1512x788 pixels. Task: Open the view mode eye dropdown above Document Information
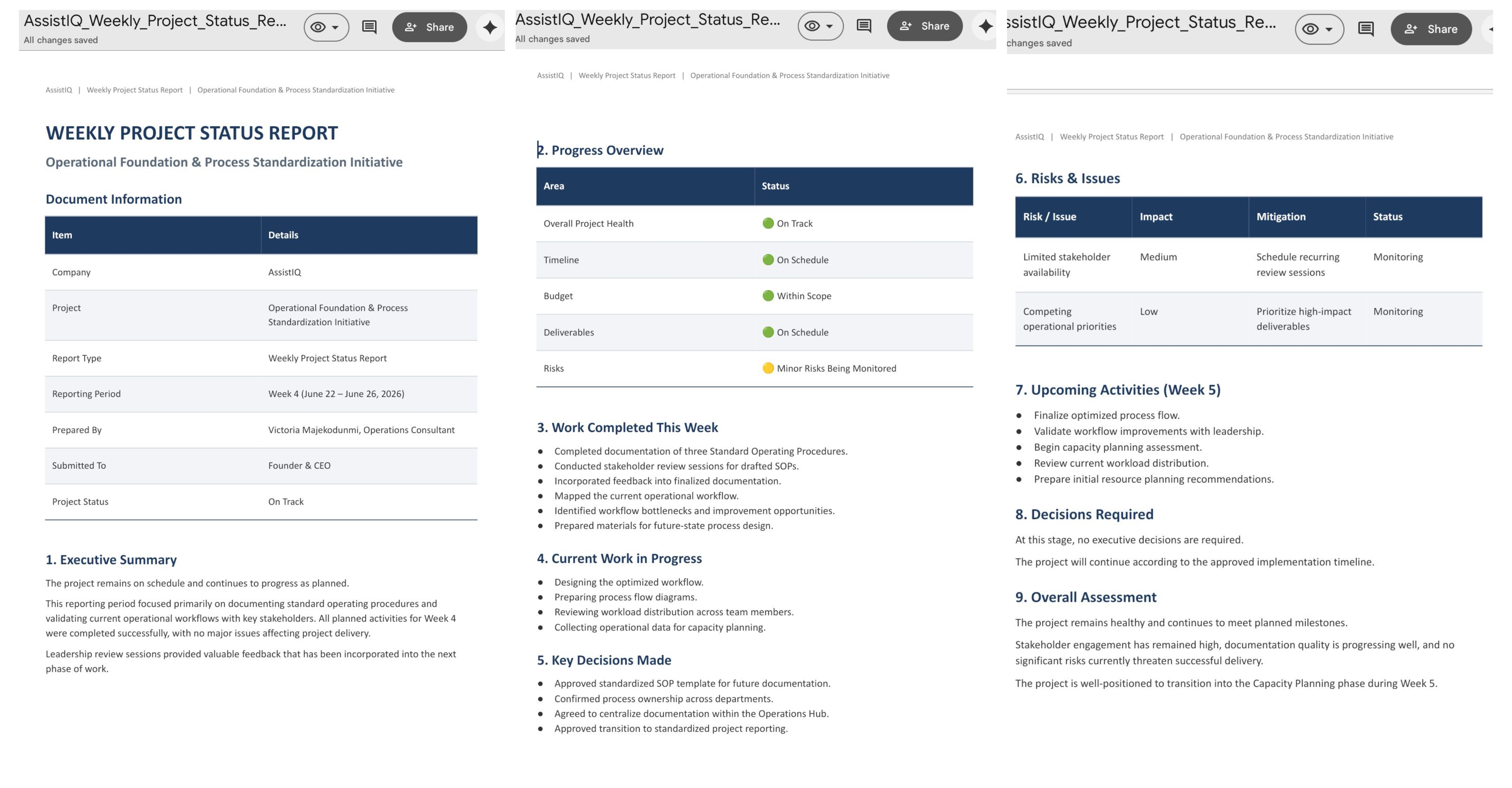pos(326,27)
